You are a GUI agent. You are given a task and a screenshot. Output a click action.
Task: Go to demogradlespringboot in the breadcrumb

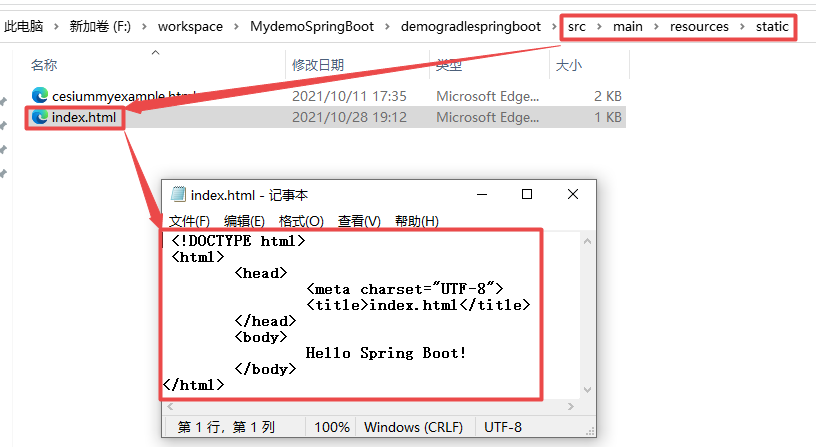click(x=470, y=27)
